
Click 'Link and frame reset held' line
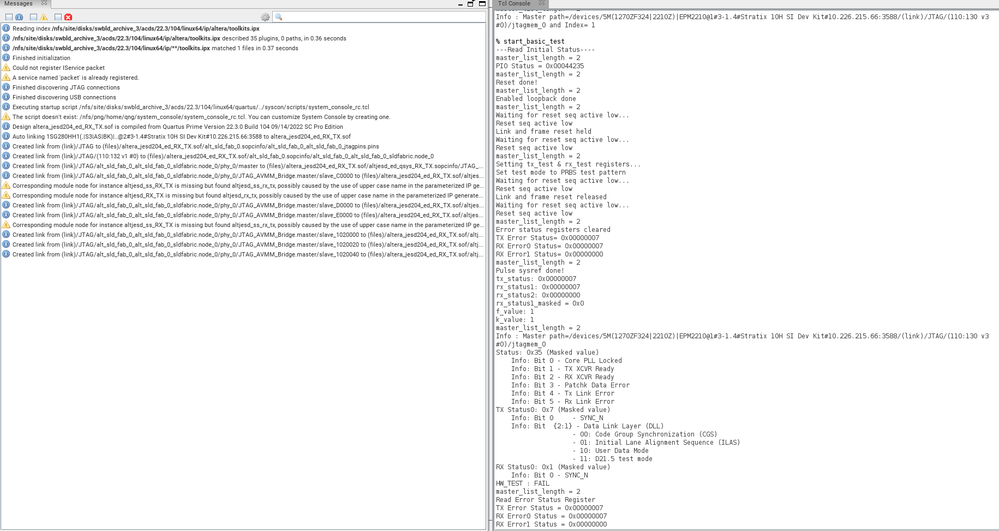point(543,131)
